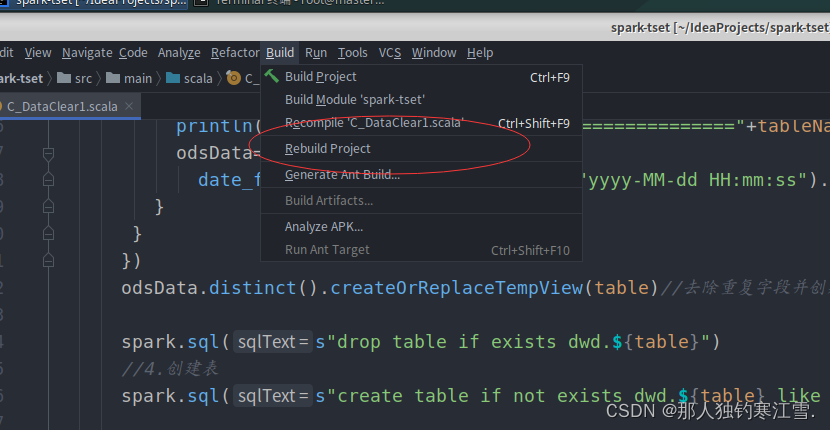Viewport: 830px width, 430px height.
Task: Open the VCS menu
Action: (390, 53)
